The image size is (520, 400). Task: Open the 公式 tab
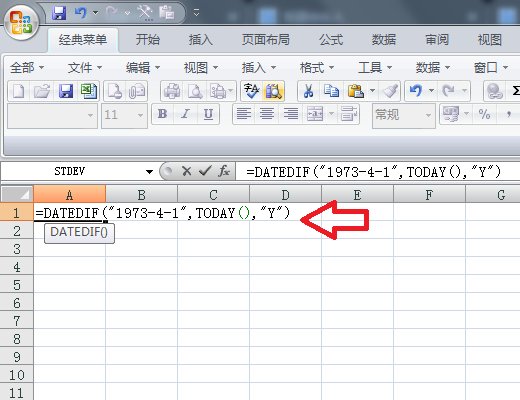pos(331,40)
